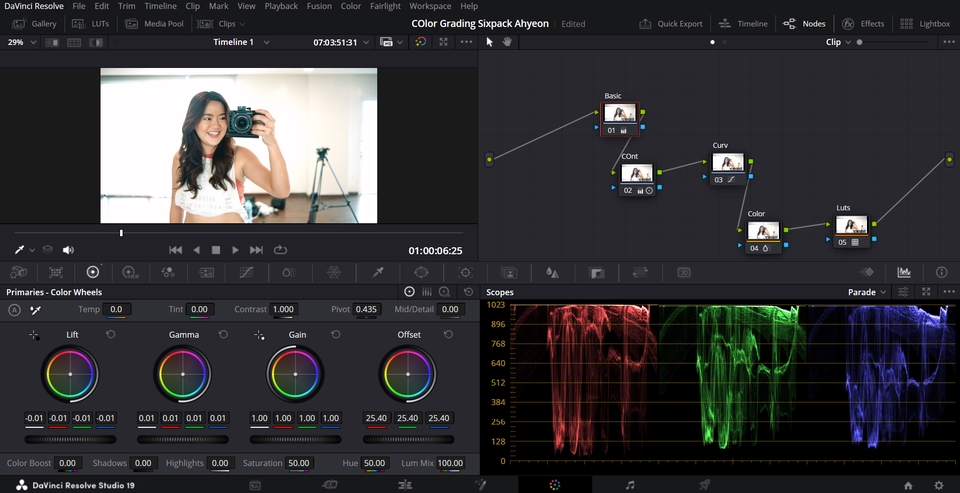Reset the Lift wheel
960x493 pixels.
(110, 334)
